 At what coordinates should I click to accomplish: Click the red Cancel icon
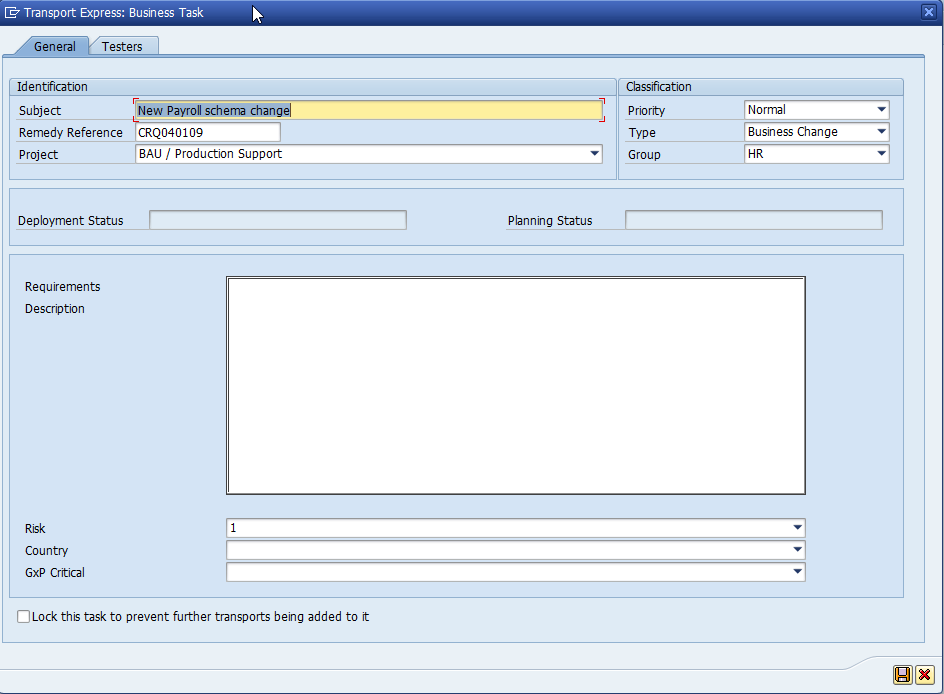coord(924,675)
